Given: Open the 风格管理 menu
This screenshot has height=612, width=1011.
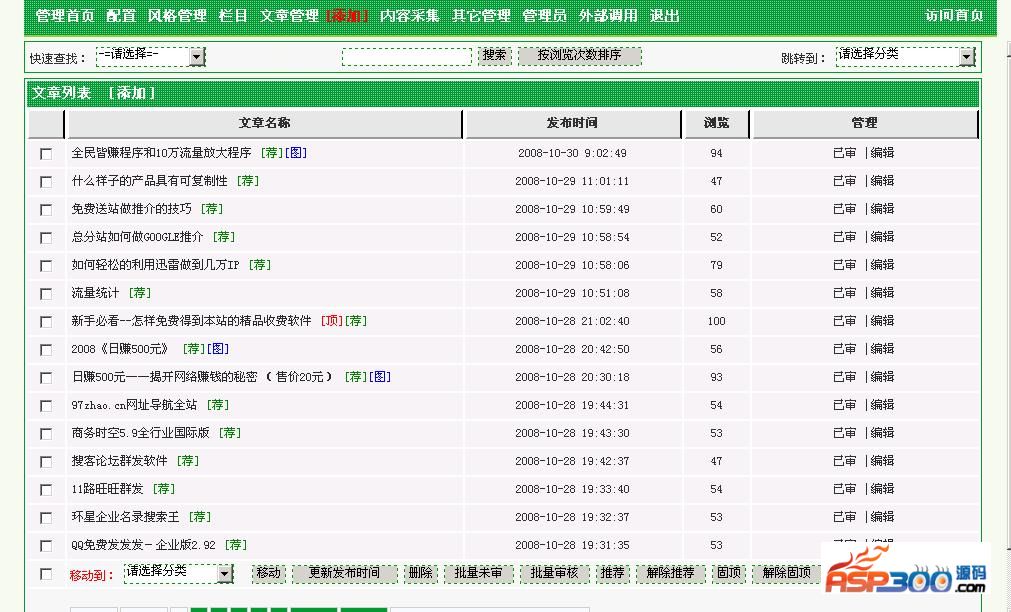Looking at the screenshot, I should [177, 16].
